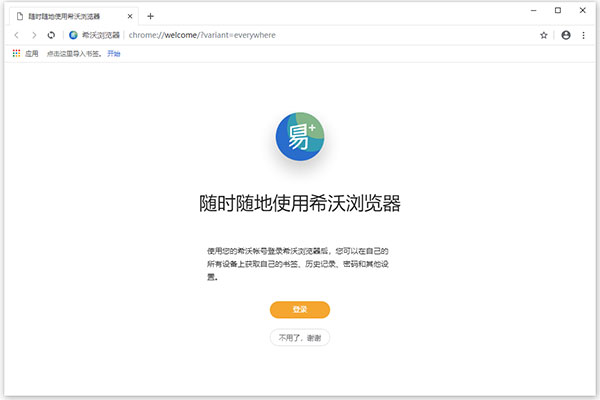The height and width of the screenshot is (400, 600).
Task: Click the 点击这里导入书签 text
Action: (74, 54)
